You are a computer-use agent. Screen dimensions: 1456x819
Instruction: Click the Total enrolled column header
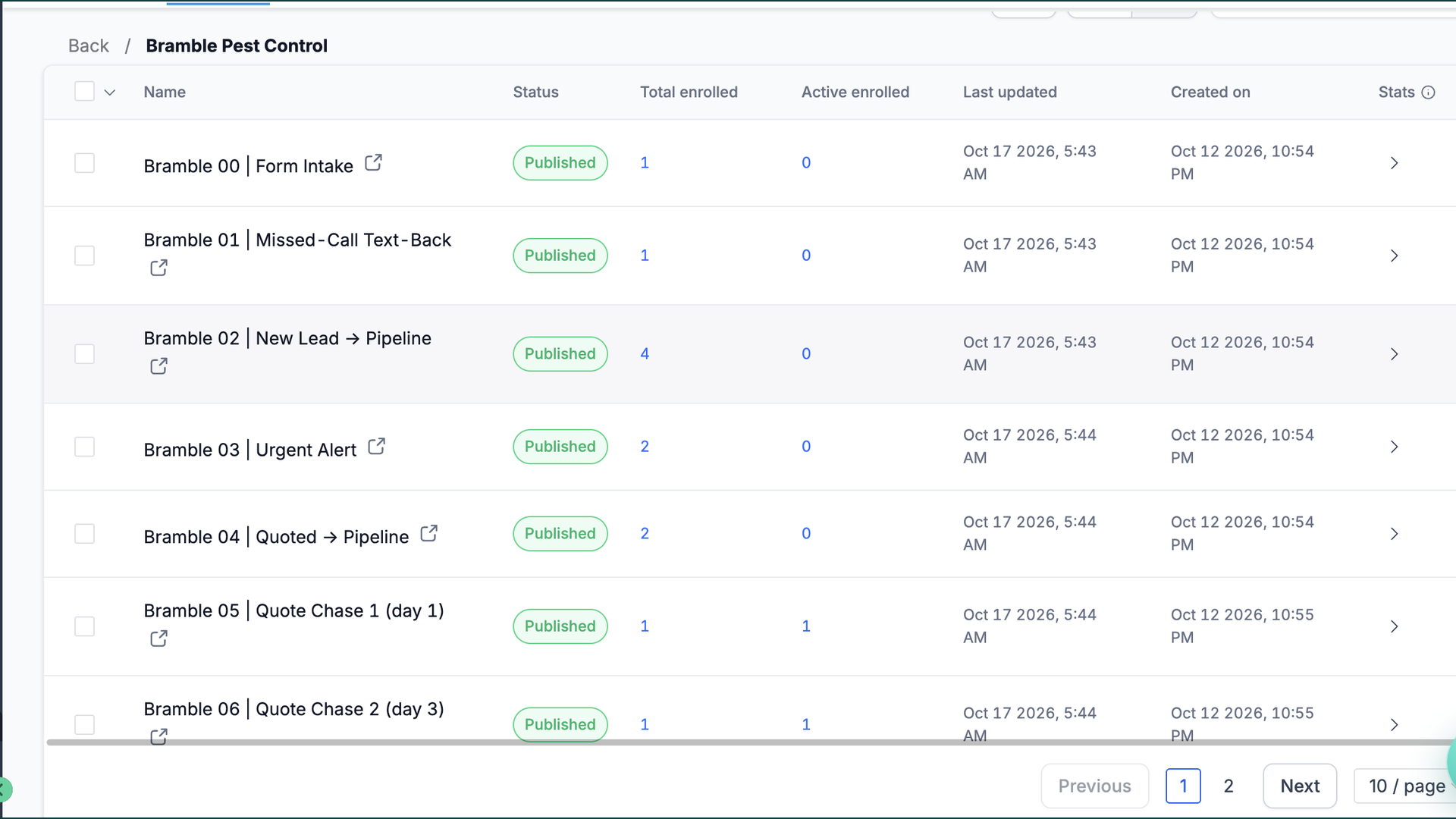coord(689,92)
